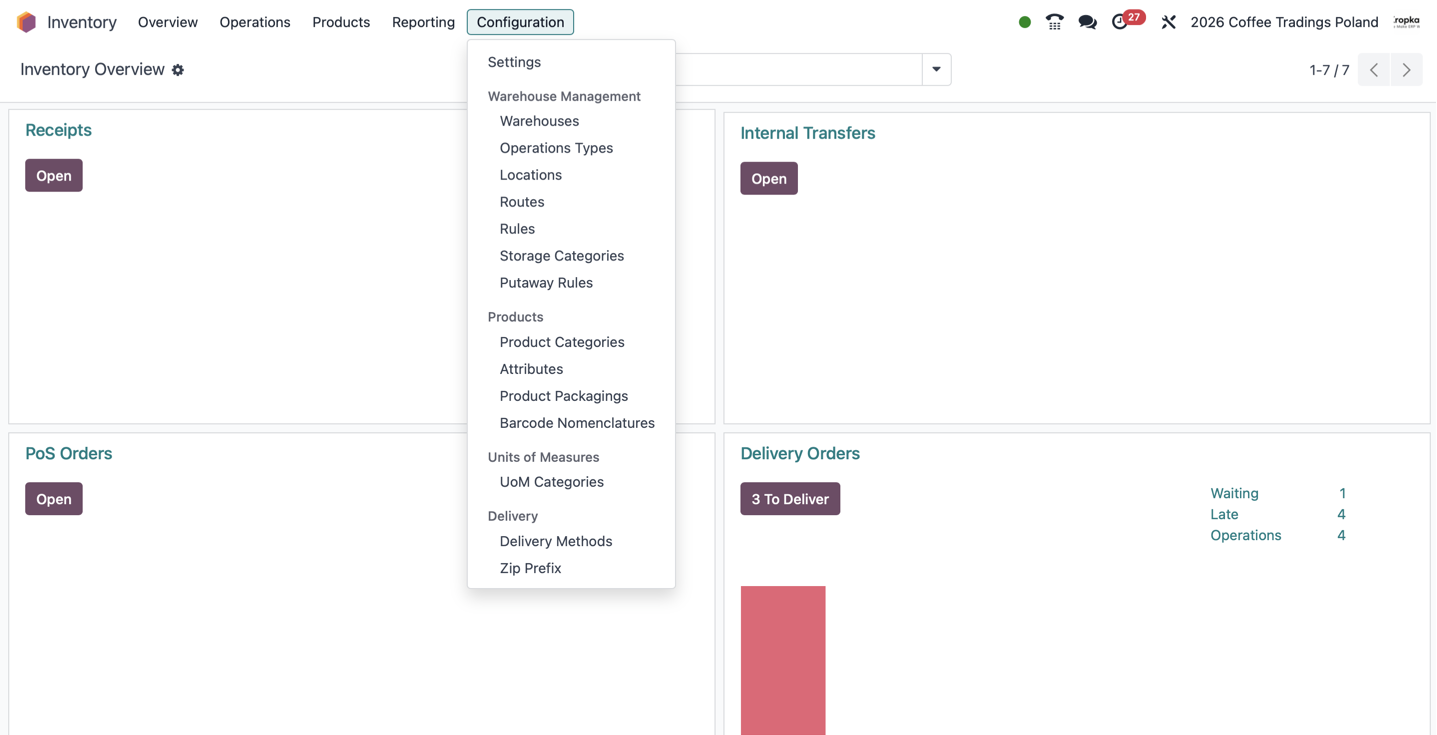Select Attributes menu entry
This screenshot has width=1437, height=735.
571,369
